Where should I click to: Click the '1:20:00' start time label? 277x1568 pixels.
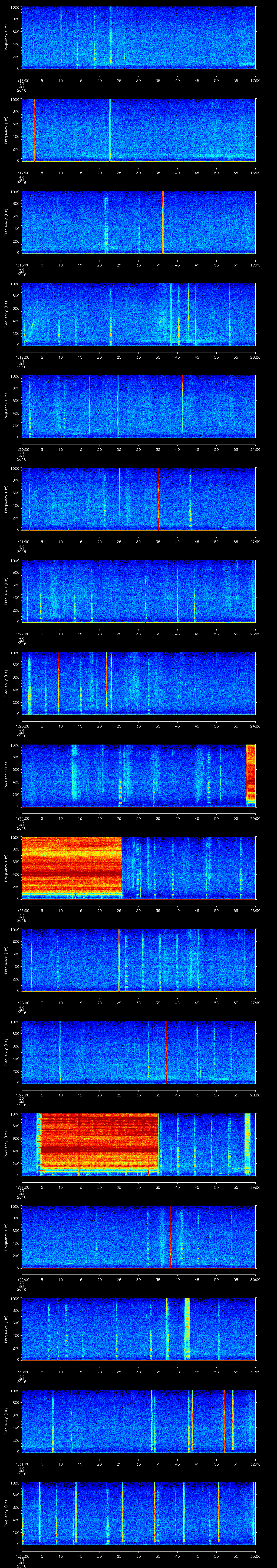coord(22,449)
